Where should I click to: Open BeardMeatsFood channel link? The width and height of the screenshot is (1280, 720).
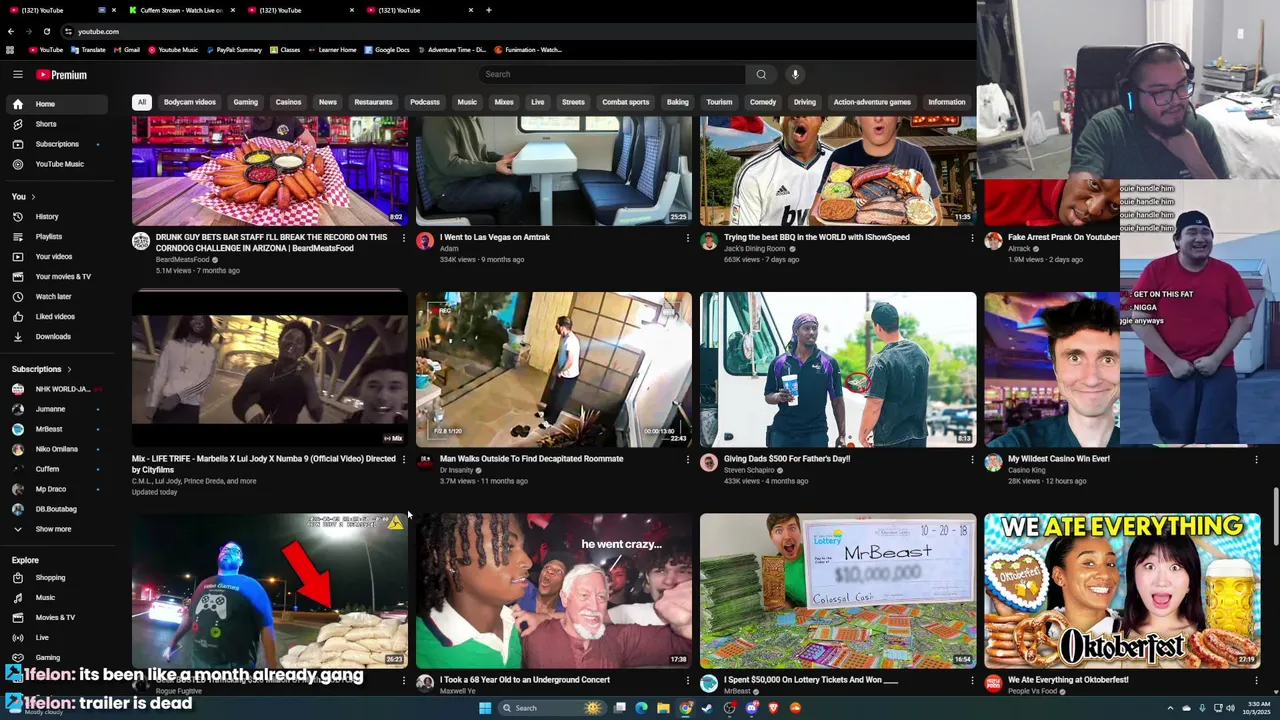[182, 260]
